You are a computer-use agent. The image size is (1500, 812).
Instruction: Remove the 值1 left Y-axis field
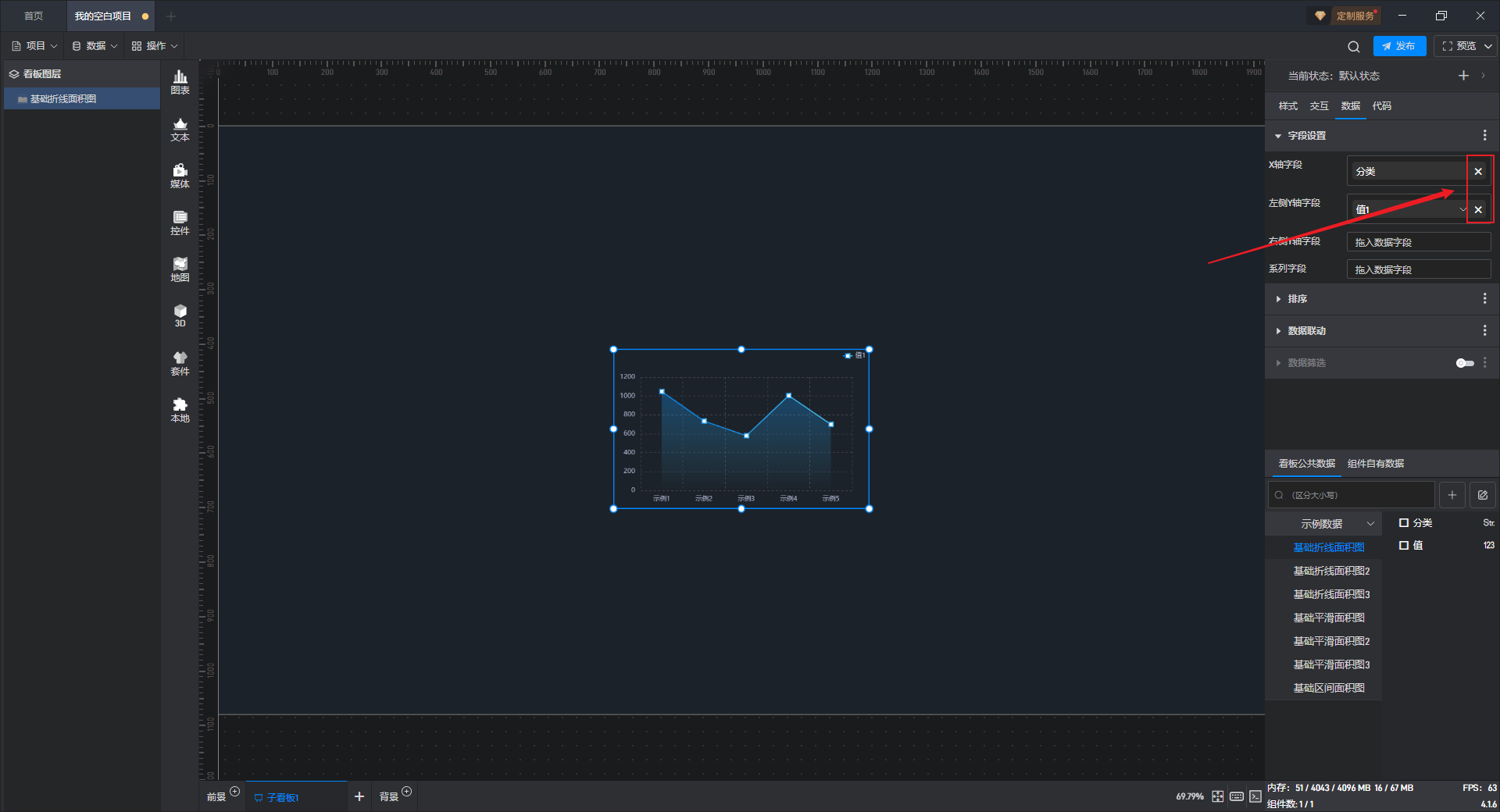[x=1478, y=210]
